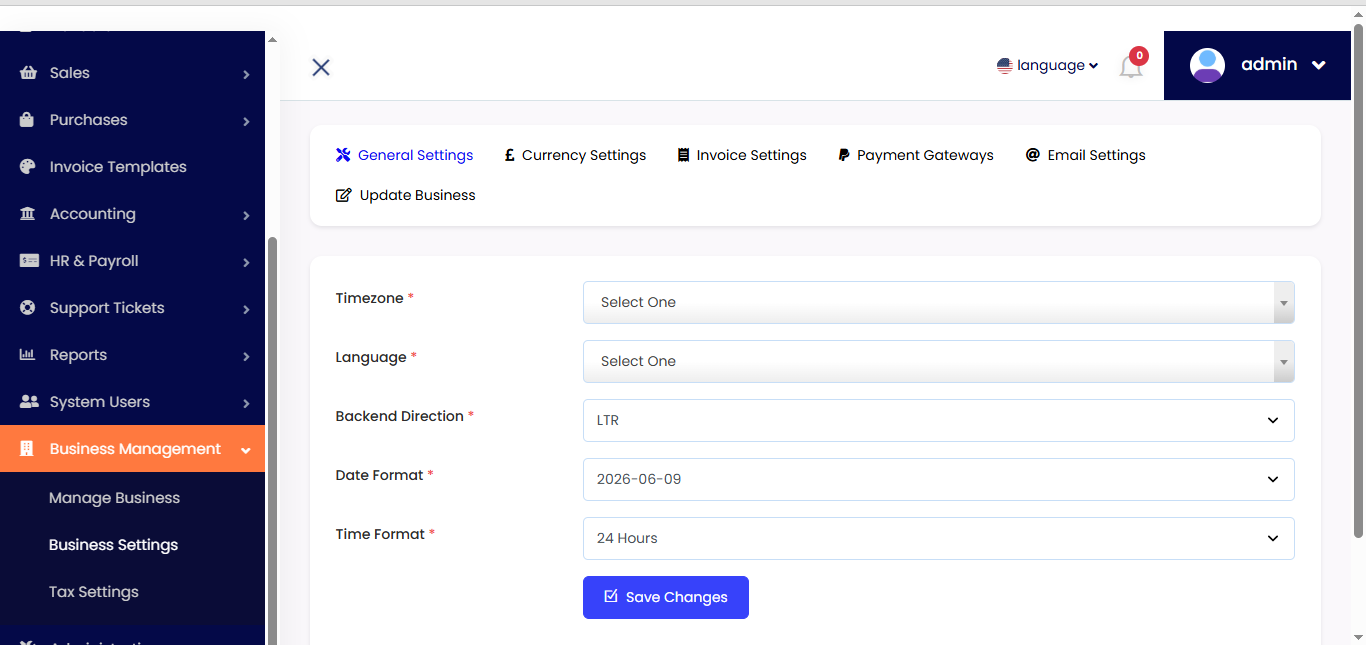Switch to Payment Gateways tab

tap(916, 155)
